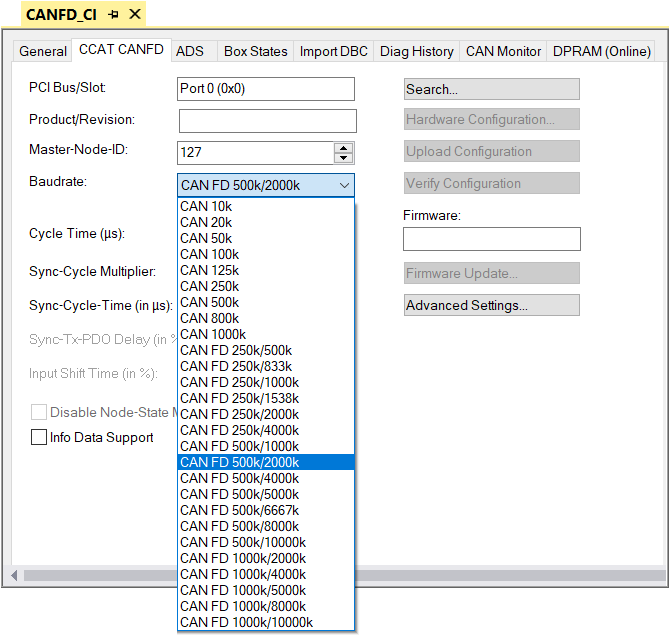Toggle Info Data Support checkbox
The image size is (670, 636).
click(x=39, y=437)
